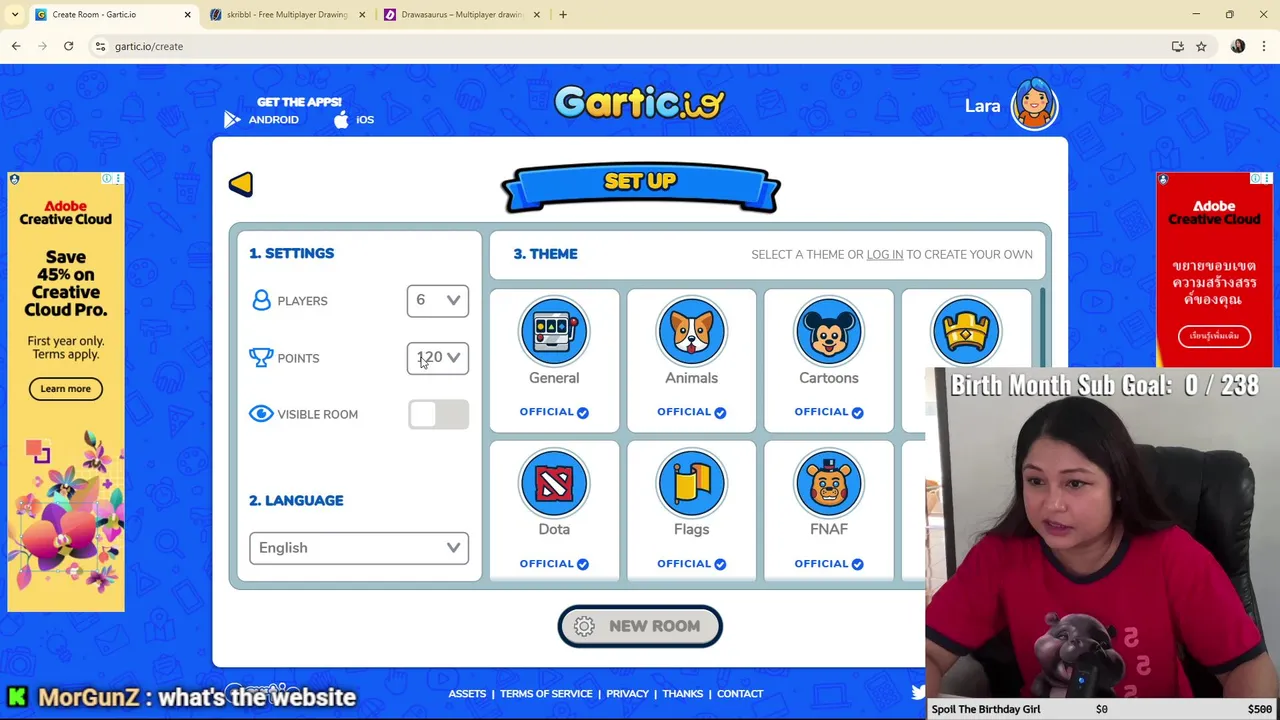Open the Chrome profile avatar
Screen dimensions: 1280x720
tap(1238, 46)
